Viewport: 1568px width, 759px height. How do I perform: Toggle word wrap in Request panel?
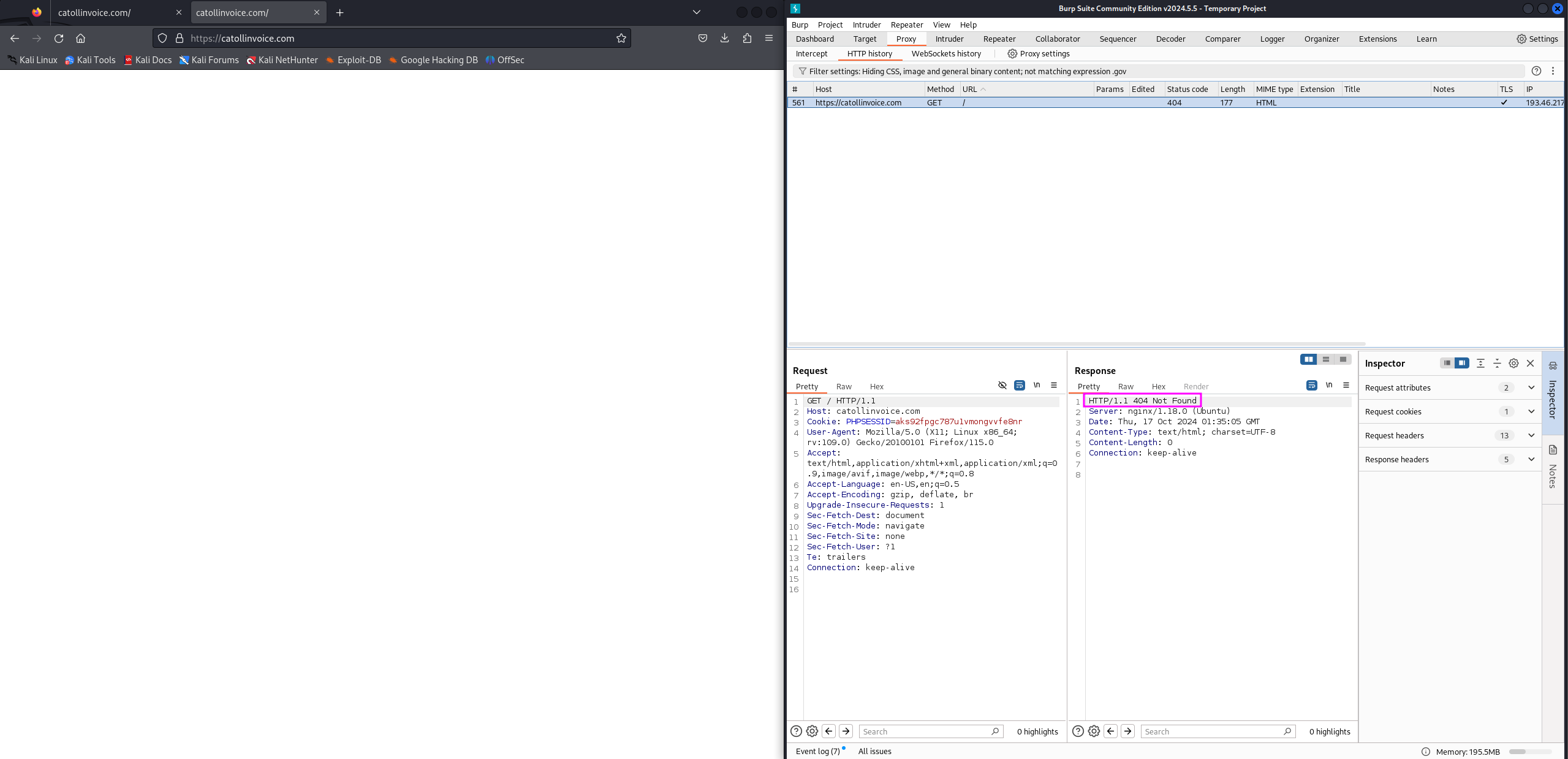click(1020, 385)
